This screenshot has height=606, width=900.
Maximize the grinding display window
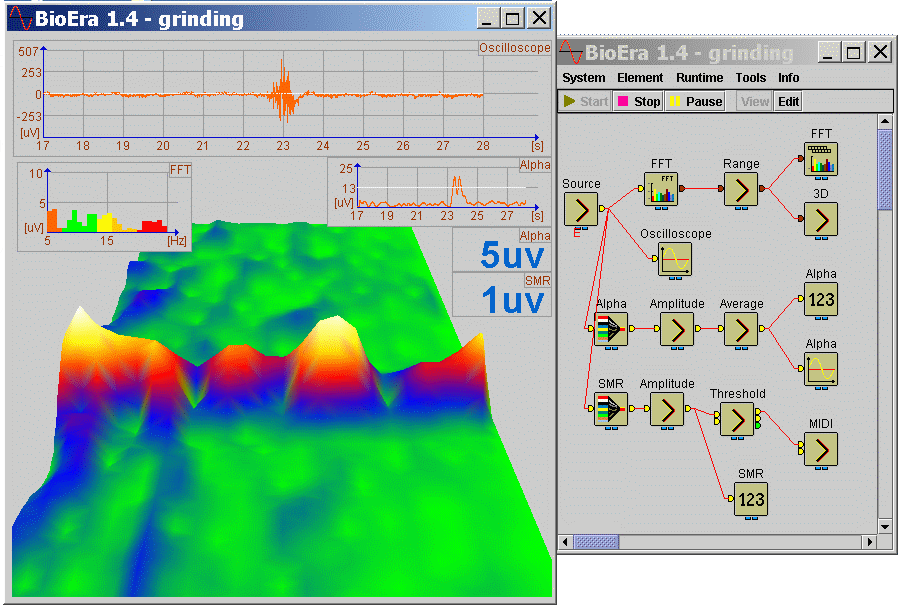511,18
